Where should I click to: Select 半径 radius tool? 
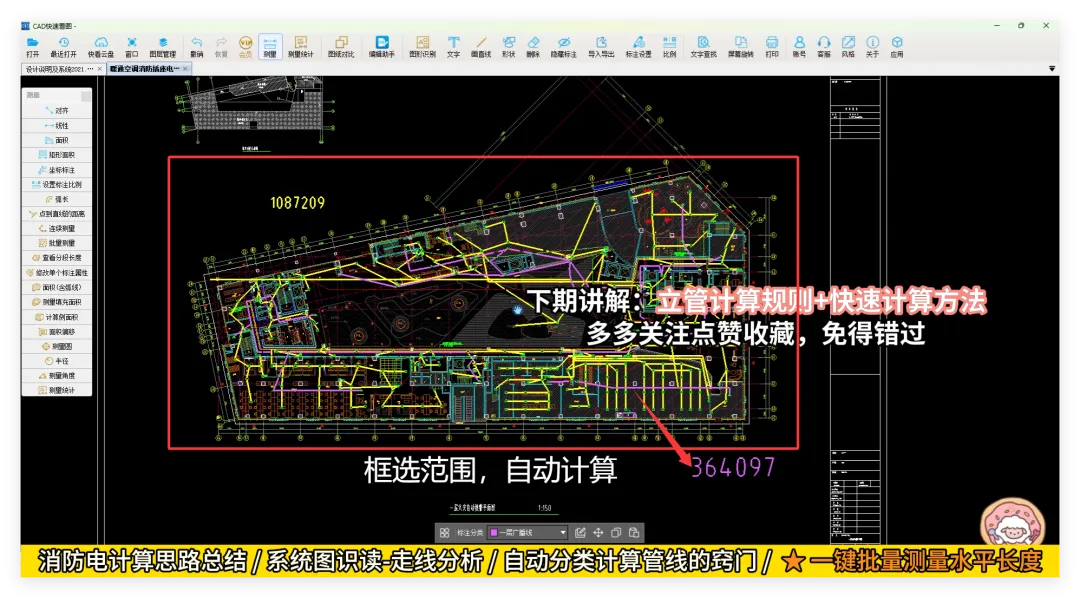pyautogui.click(x=56, y=361)
